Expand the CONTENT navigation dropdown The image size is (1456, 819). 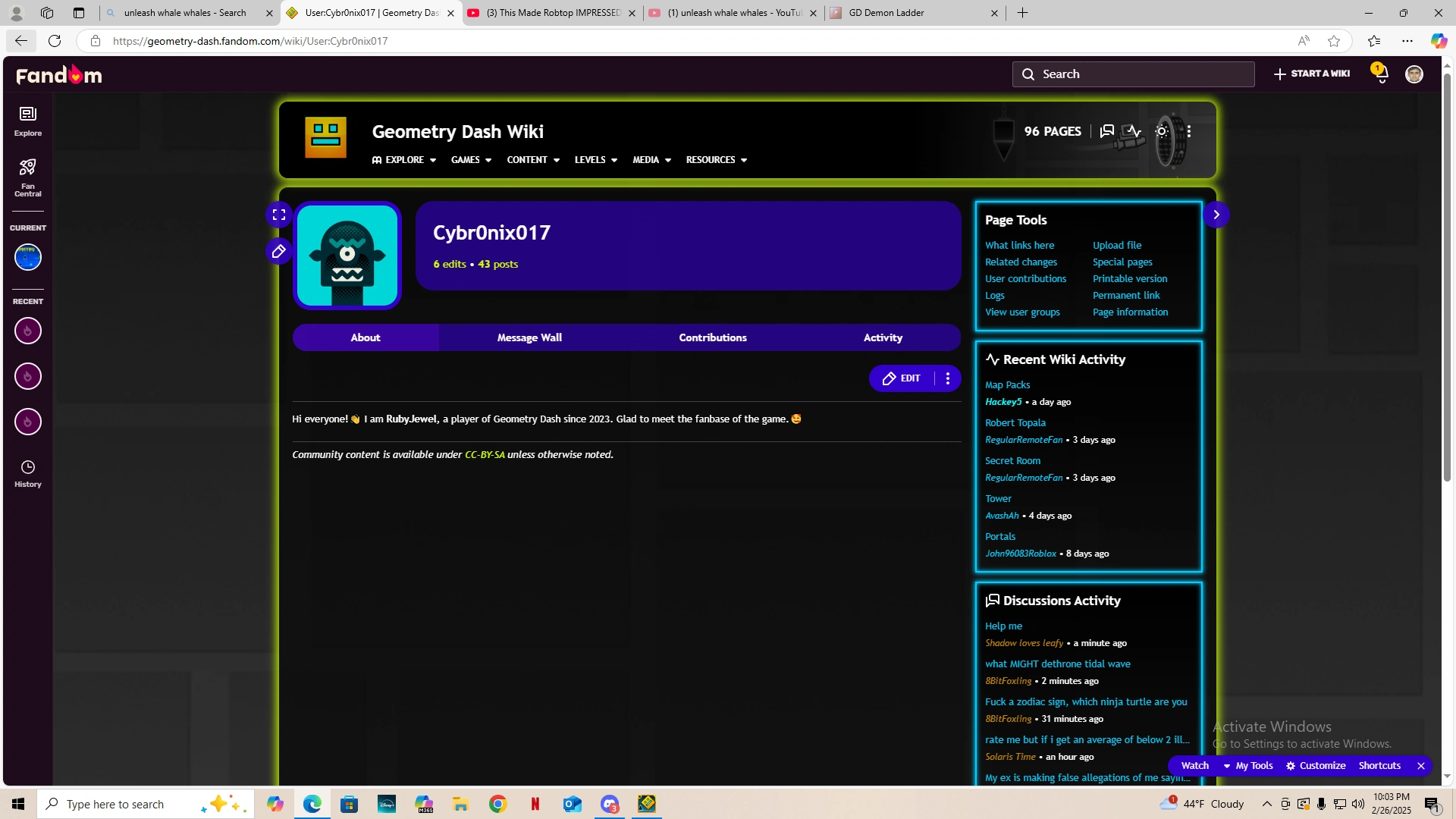click(532, 160)
